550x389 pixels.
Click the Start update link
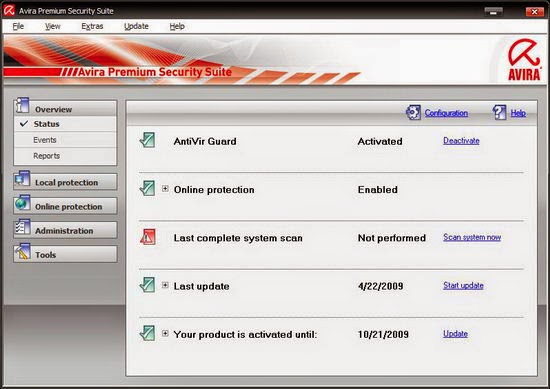[x=463, y=286]
